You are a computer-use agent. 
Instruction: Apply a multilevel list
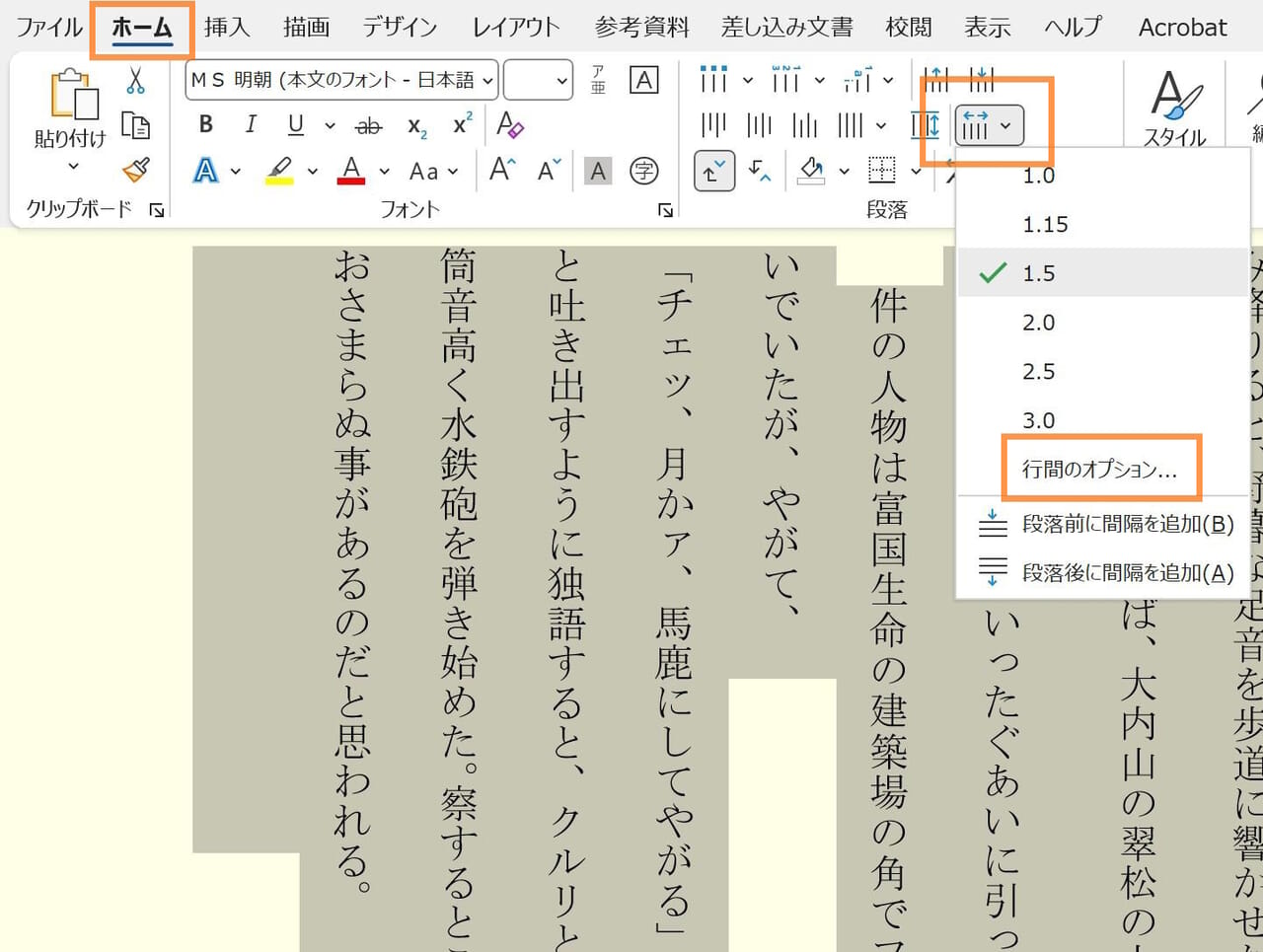(856, 80)
